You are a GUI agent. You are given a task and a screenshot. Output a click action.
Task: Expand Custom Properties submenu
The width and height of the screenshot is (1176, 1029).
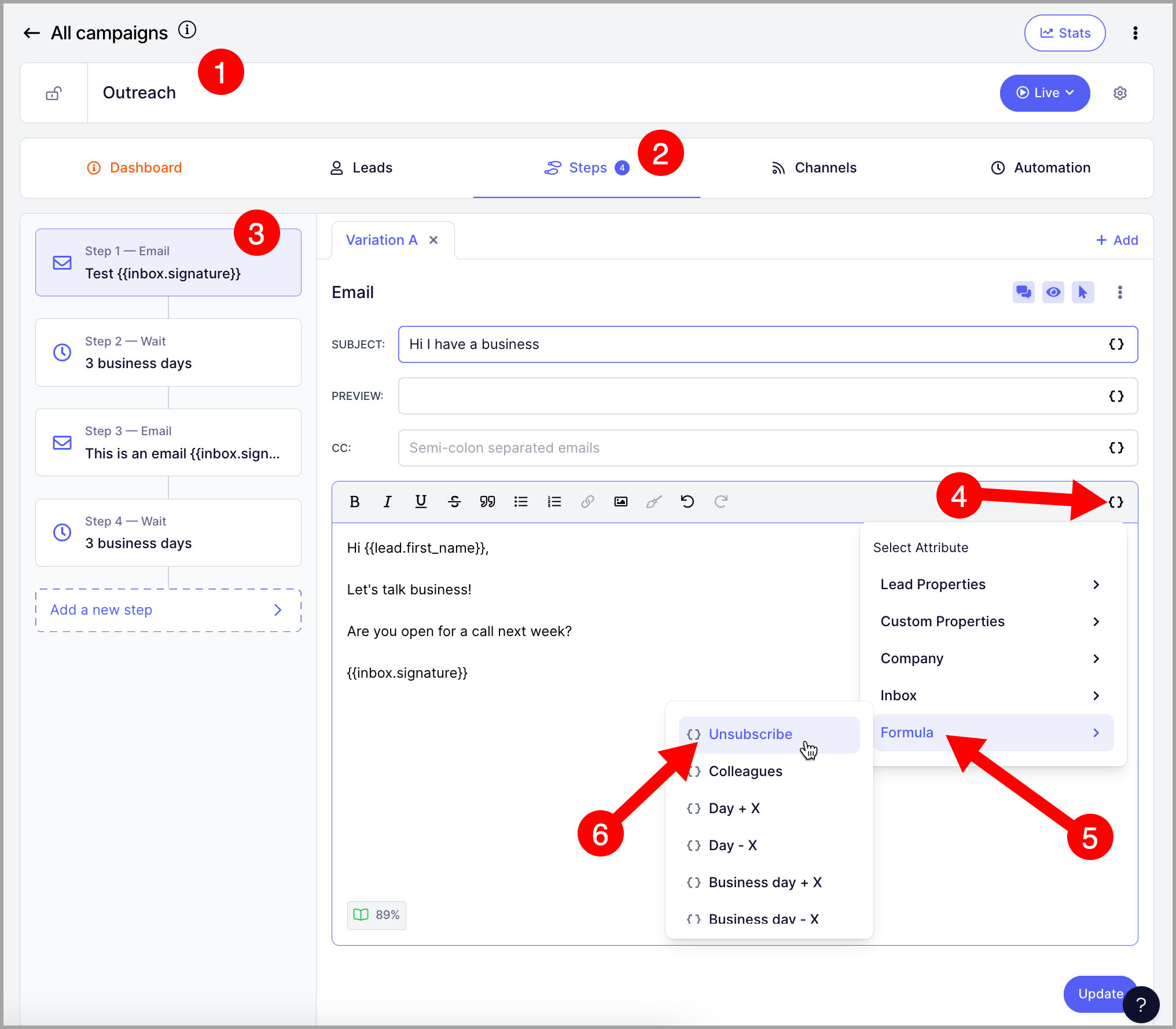click(x=993, y=622)
